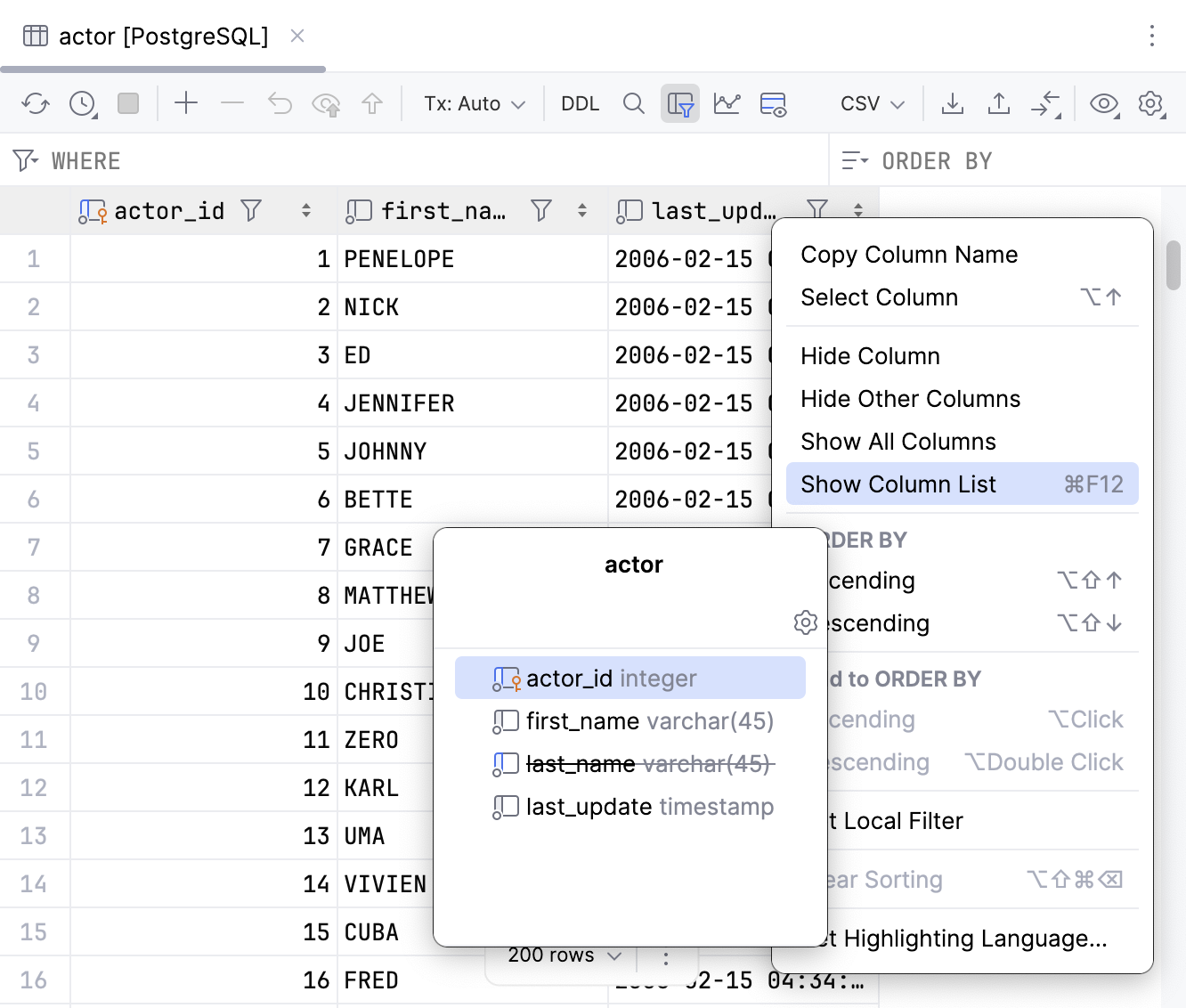Delete the selected row
The image size is (1186, 1008).
coord(232,103)
